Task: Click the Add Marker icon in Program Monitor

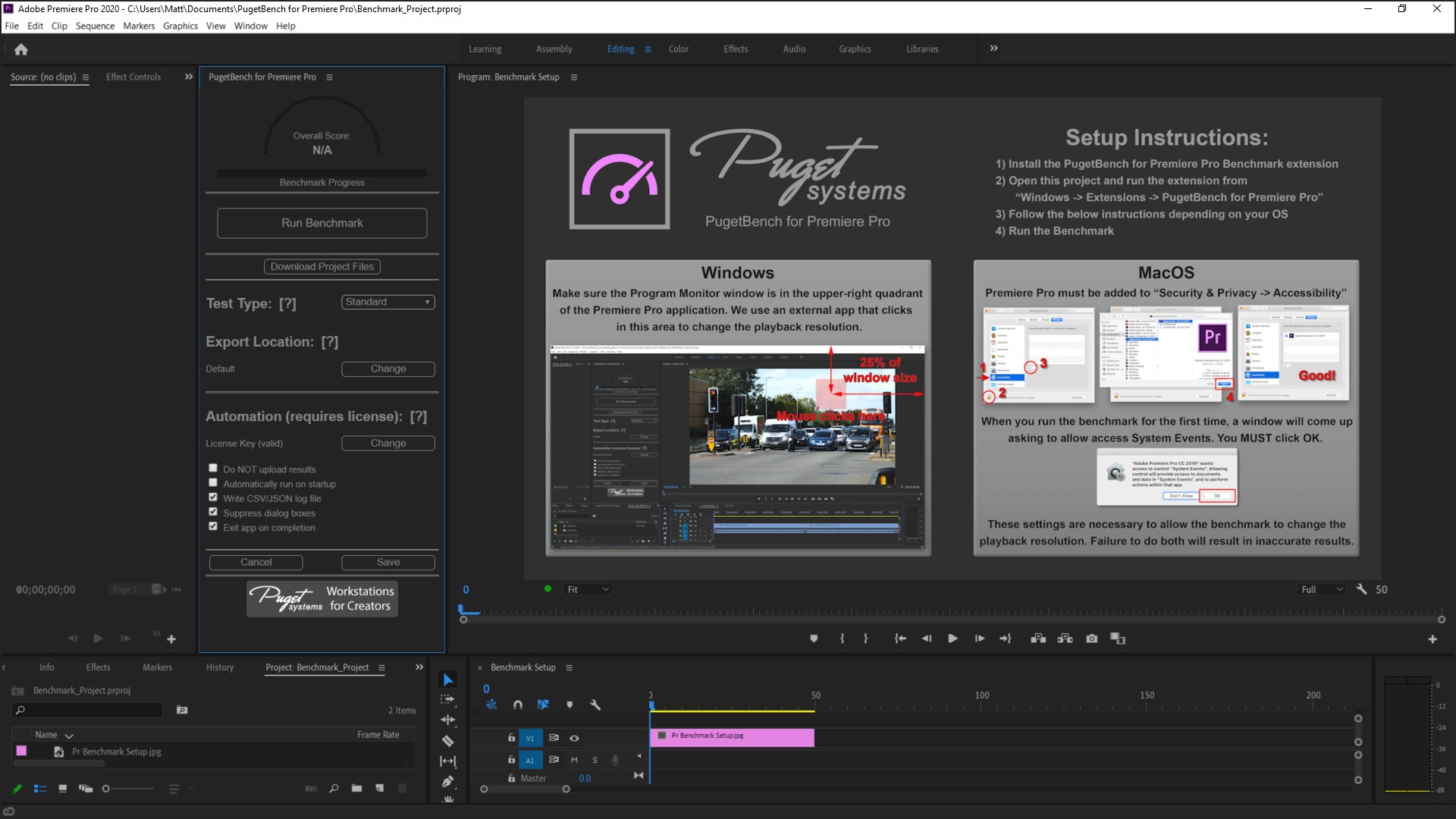Action: point(814,639)
